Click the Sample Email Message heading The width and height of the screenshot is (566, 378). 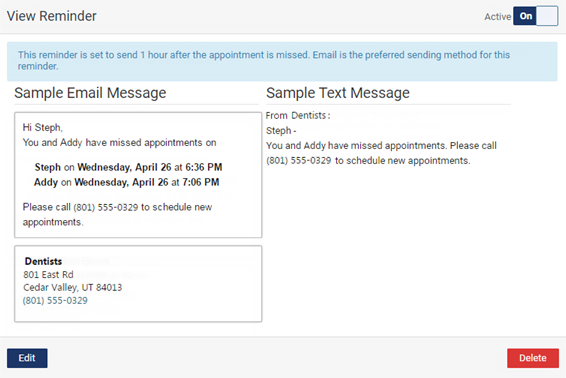coord(90,93)
